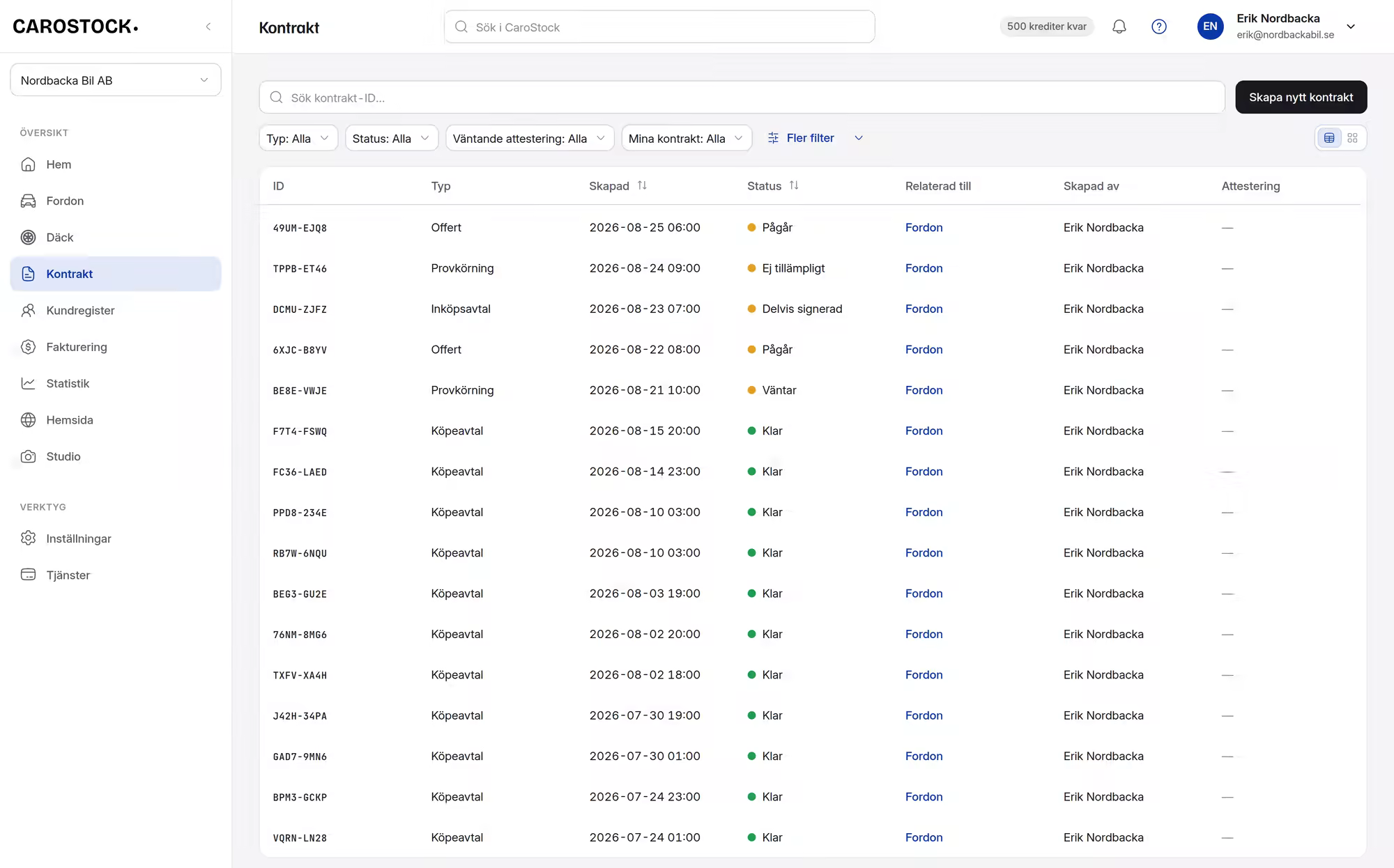Go to Hem in the sidebar
Viewport: 1394px width, 868px height.
(116, 164)
